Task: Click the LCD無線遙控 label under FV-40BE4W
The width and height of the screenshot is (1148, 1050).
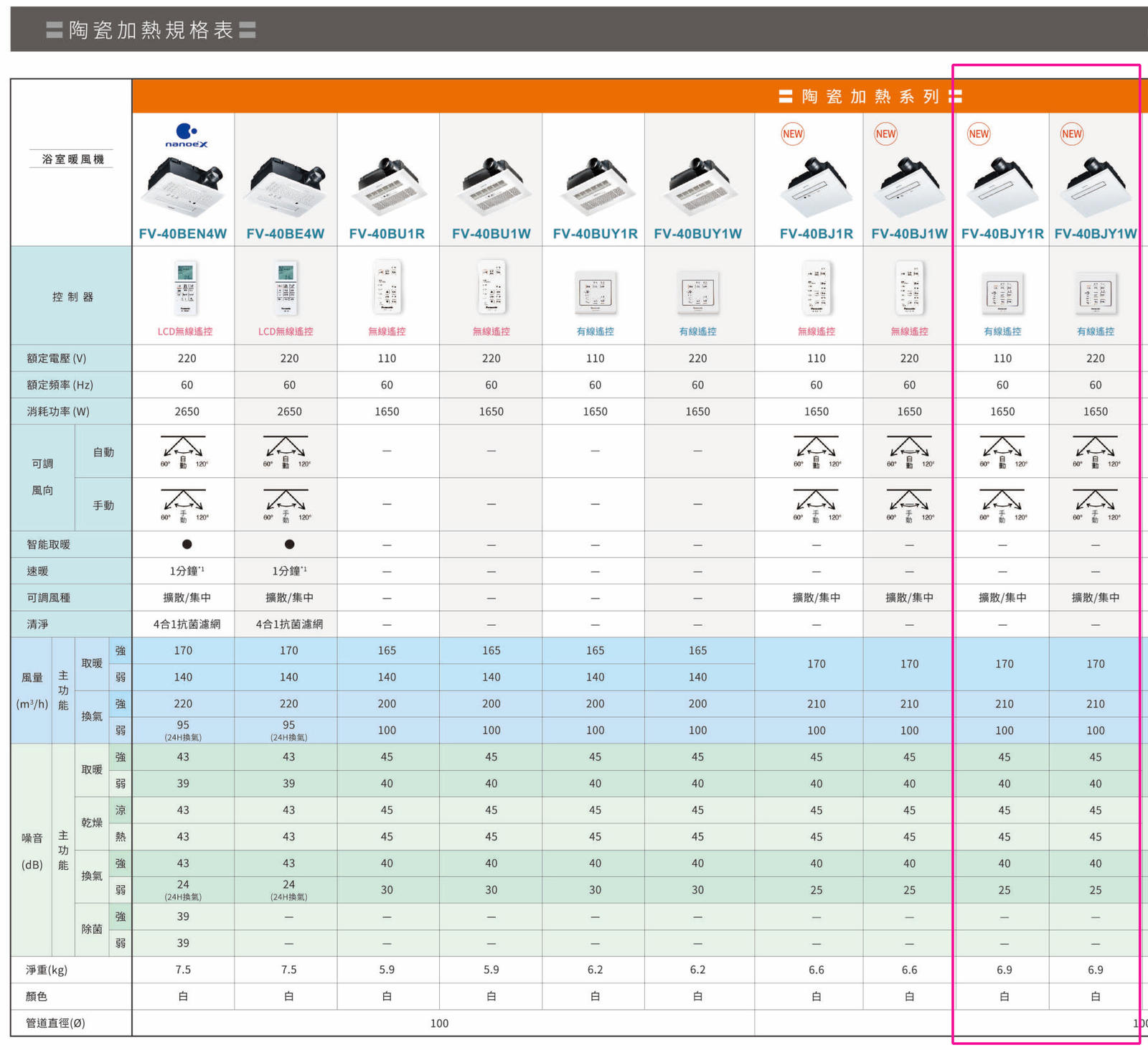Action: 286,332
